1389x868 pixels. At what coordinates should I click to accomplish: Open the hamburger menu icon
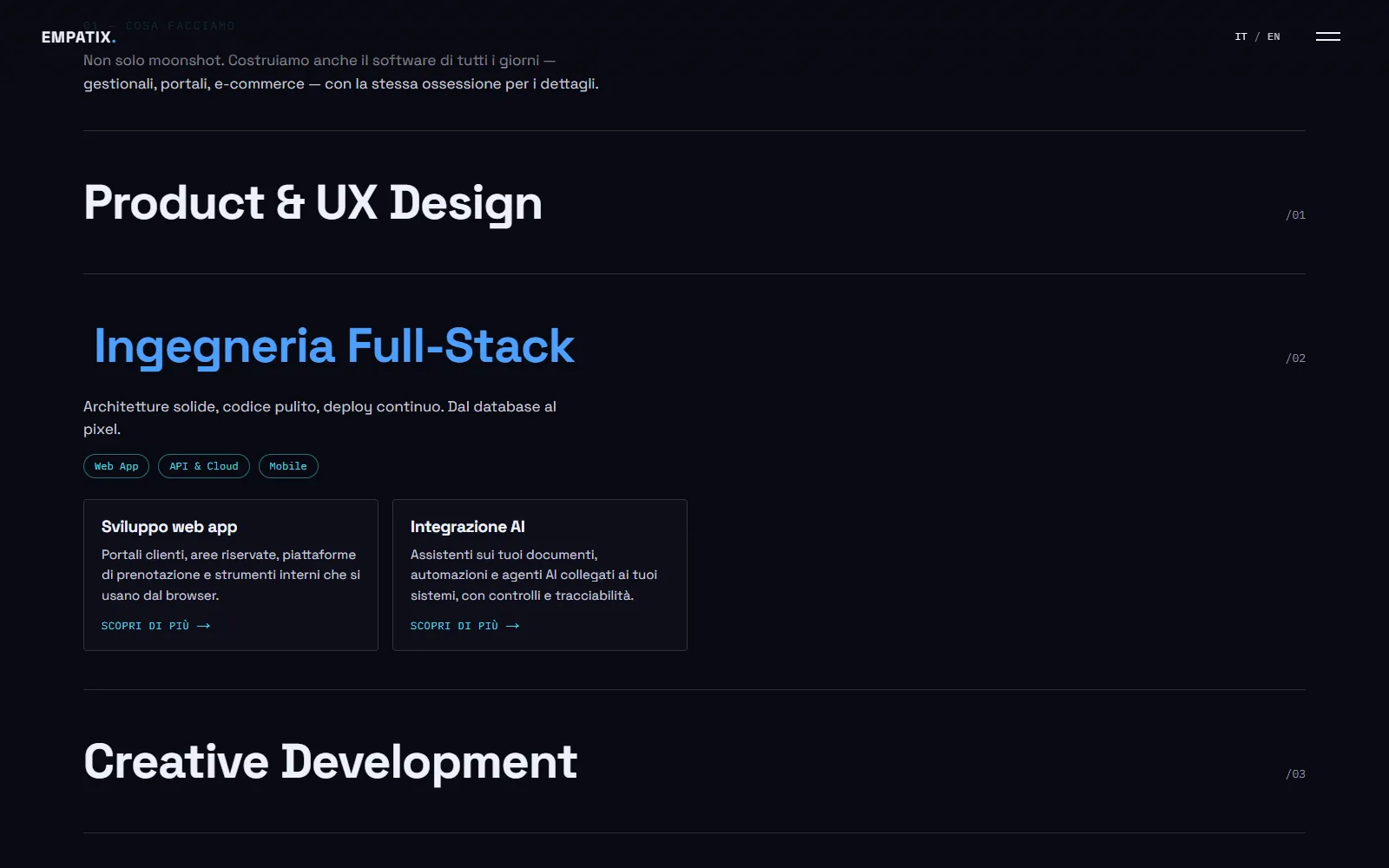(x=1327, y=36)
